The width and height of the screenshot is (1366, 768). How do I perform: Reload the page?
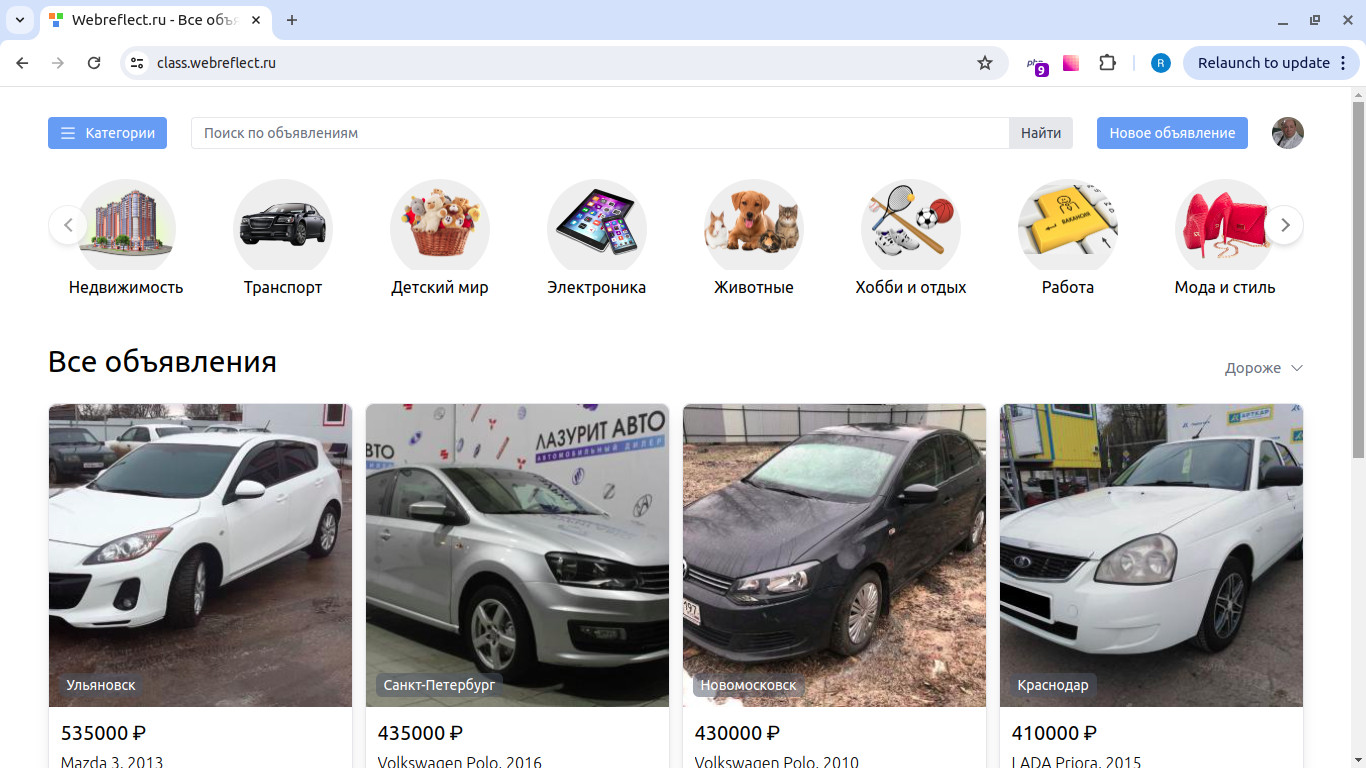click(94, 63)
